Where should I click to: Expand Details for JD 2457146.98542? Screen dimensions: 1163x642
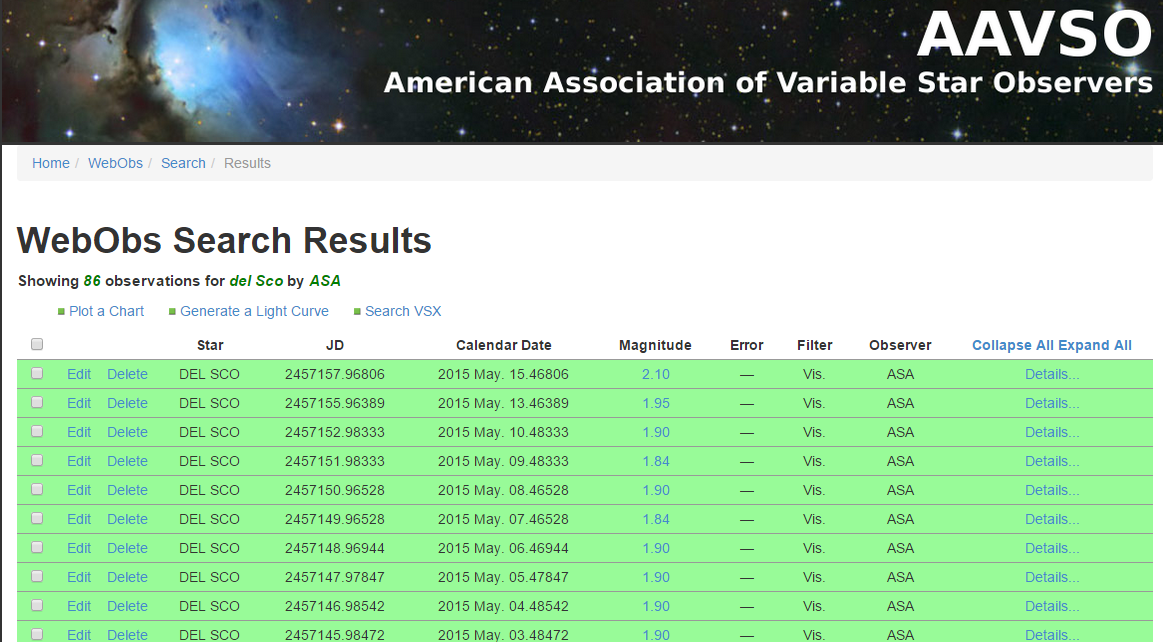pos(1052,606)
